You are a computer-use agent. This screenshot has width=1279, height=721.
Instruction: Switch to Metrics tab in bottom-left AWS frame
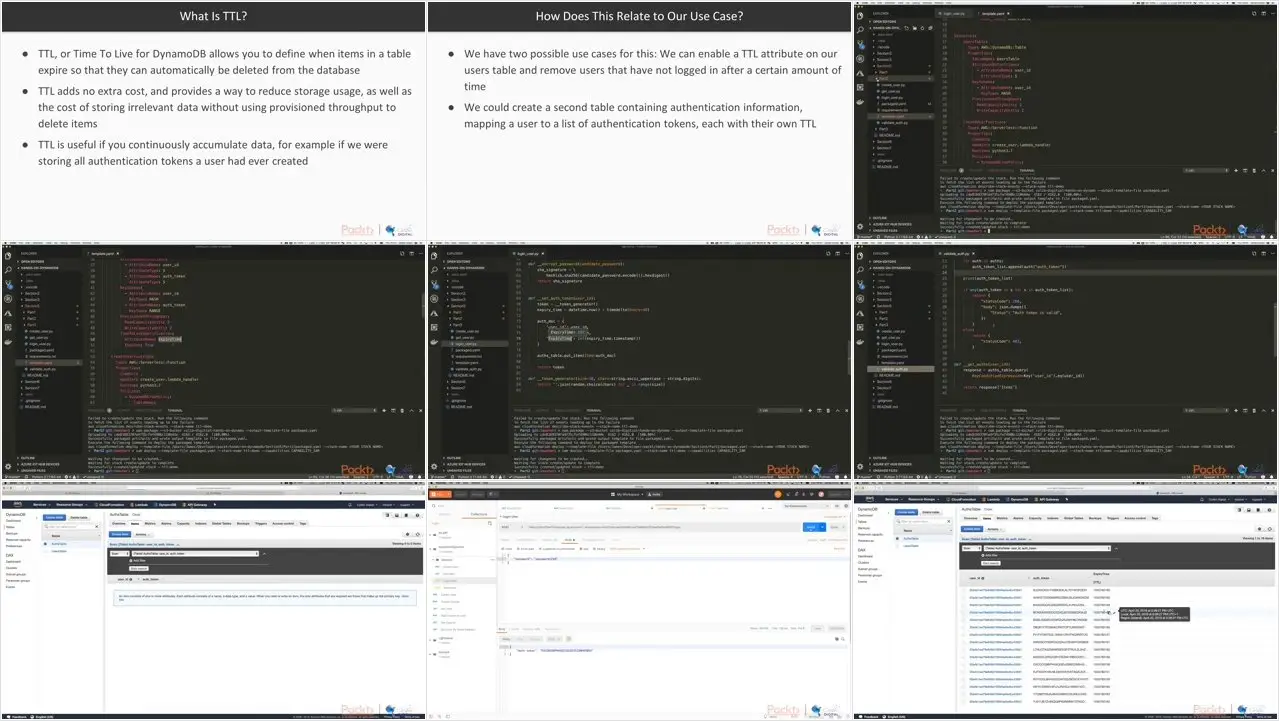[x=149, y=524]
